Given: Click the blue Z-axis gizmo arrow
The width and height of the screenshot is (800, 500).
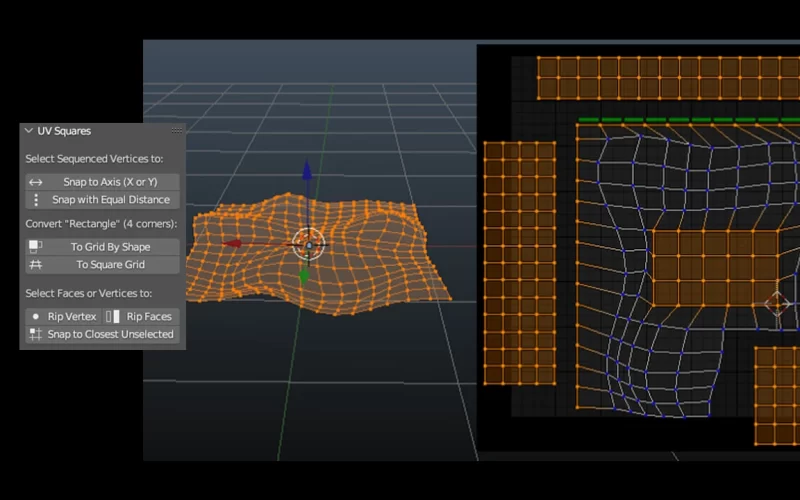Looking at the screenshot, I should point(307,172).
